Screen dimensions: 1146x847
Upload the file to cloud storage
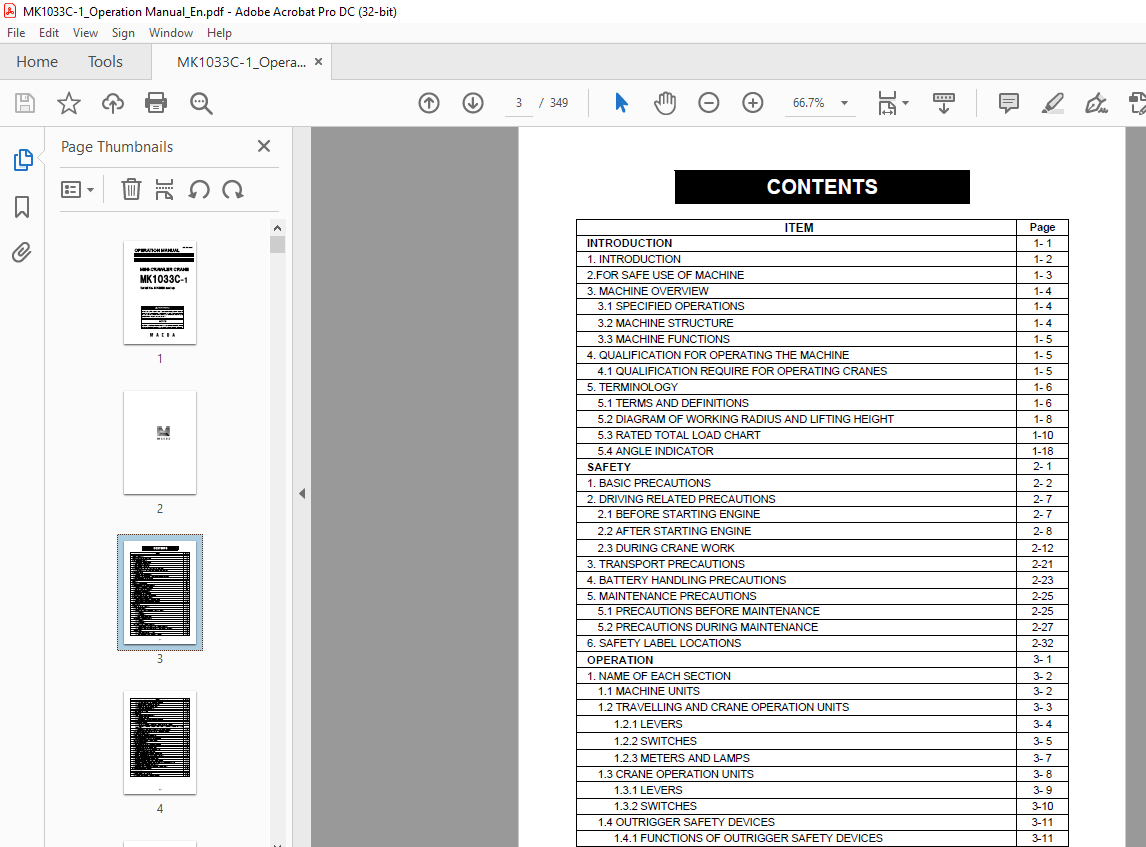[x=113, y=103]
